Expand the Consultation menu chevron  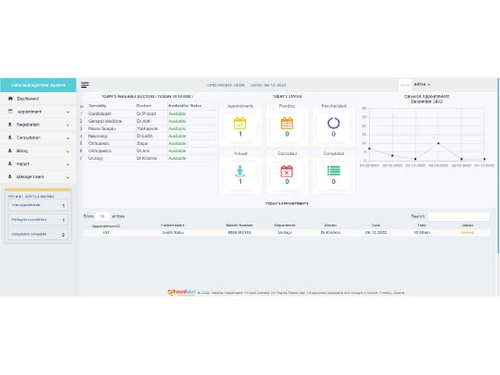click(68, 138)
